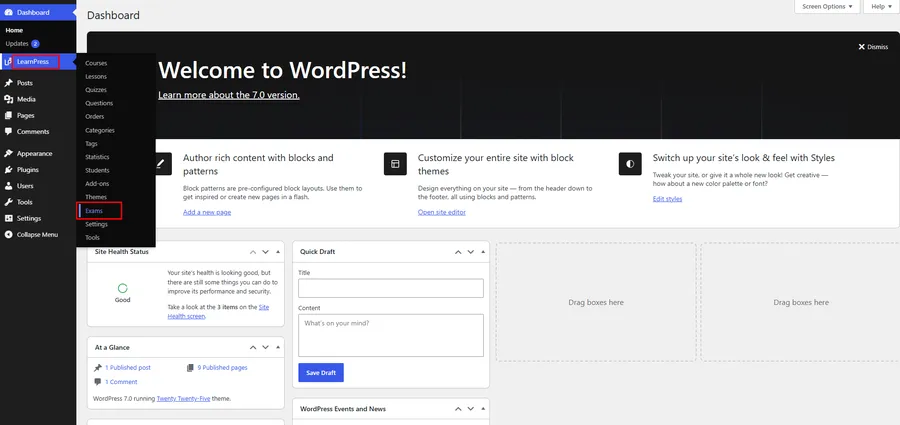
Task: Move Site Health Status box up
Action: tap(253, 252)
